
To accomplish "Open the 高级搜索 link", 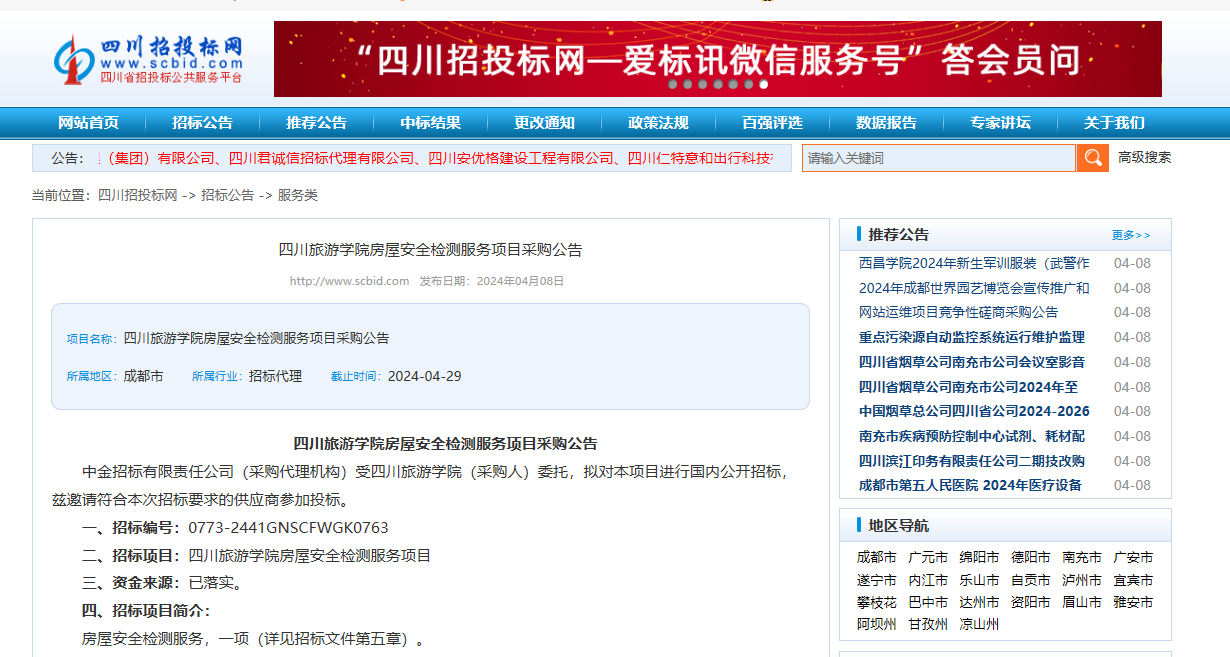I will coord(1144,157).
